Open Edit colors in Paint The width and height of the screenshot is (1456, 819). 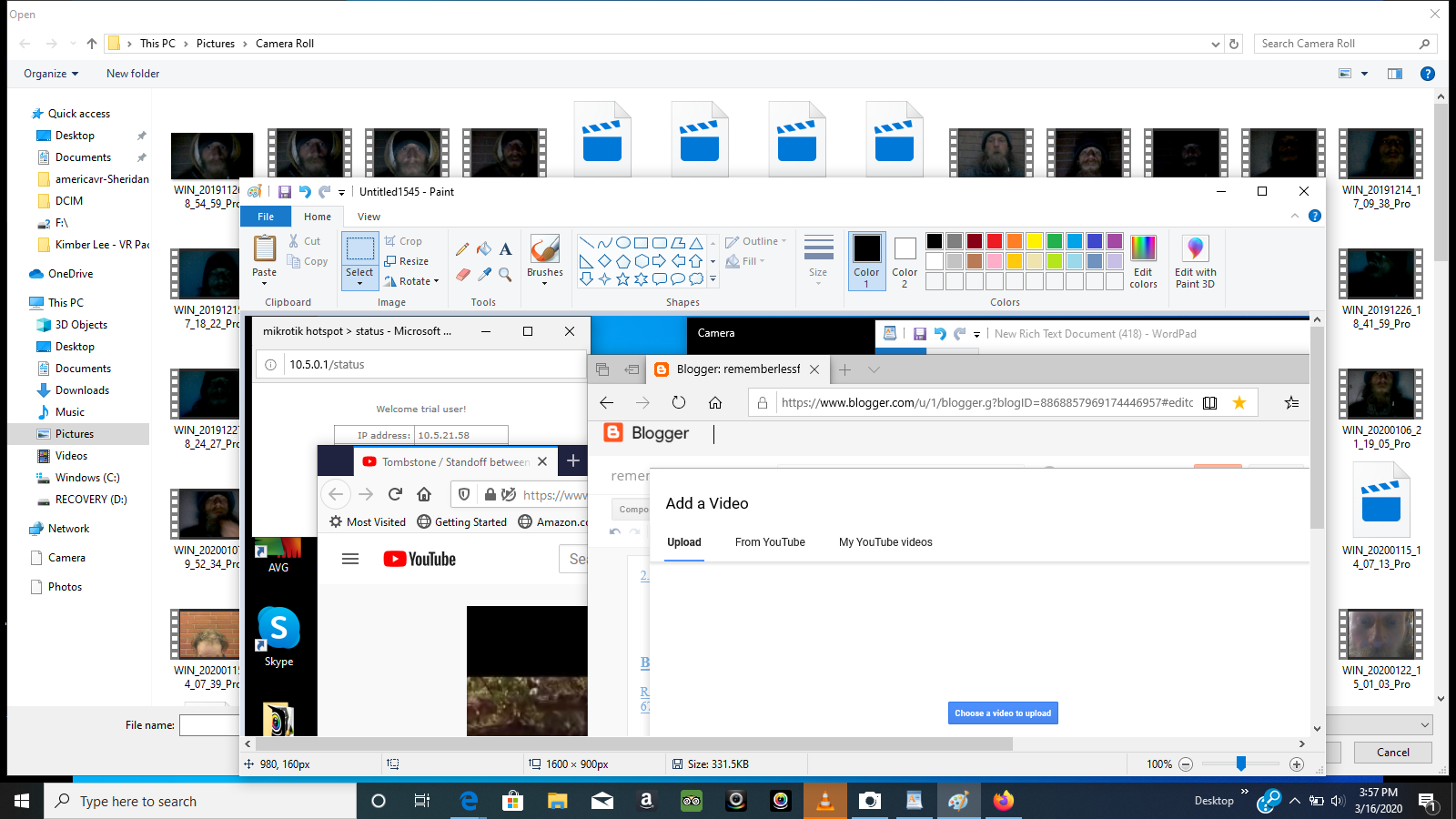[1144, 261]
